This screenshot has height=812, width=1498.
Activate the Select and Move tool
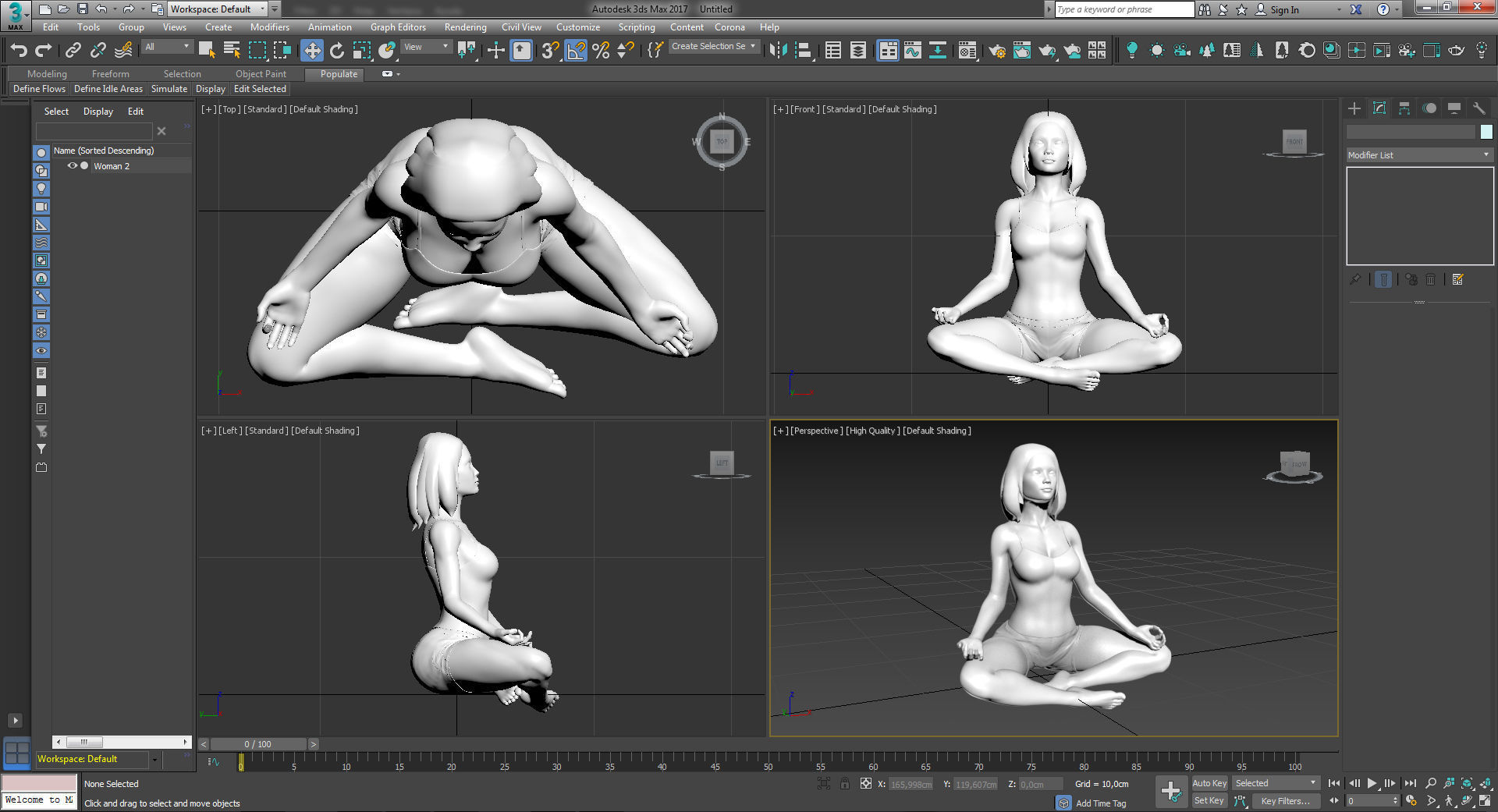coord(312,51)
